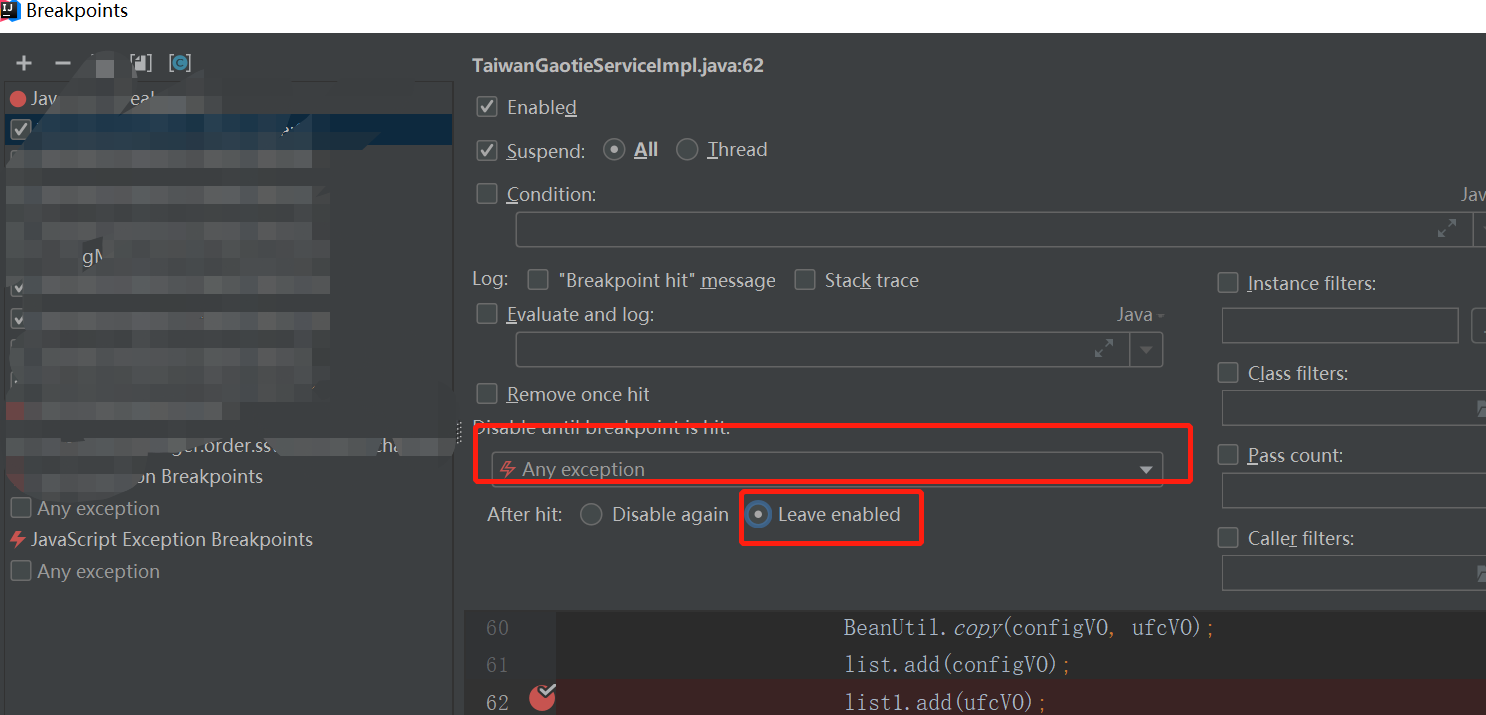Group breakpoints by class icon
This screenshot has height=715, width=1486.
click(x=180, y=63)
